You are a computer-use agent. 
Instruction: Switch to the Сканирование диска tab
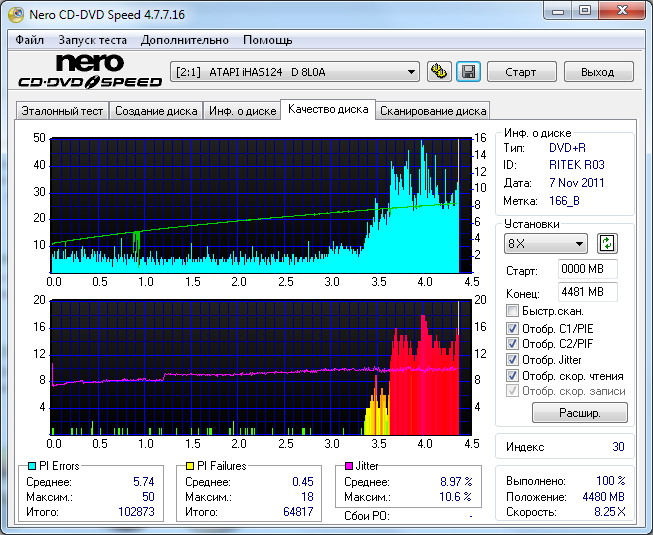433,111
